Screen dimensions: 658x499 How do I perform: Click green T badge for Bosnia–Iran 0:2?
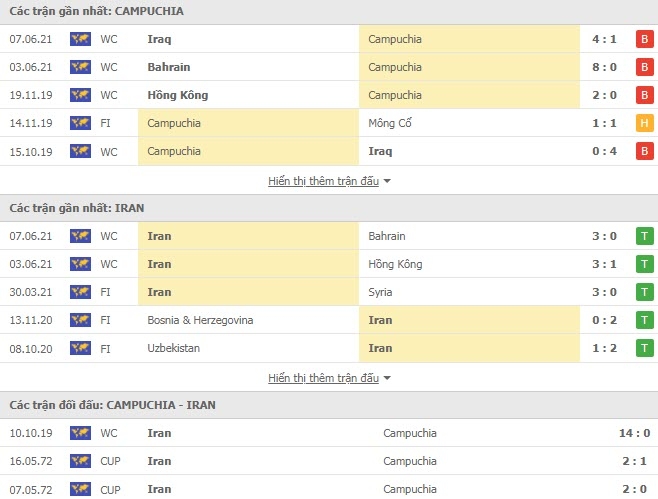[x=645, y=320]
